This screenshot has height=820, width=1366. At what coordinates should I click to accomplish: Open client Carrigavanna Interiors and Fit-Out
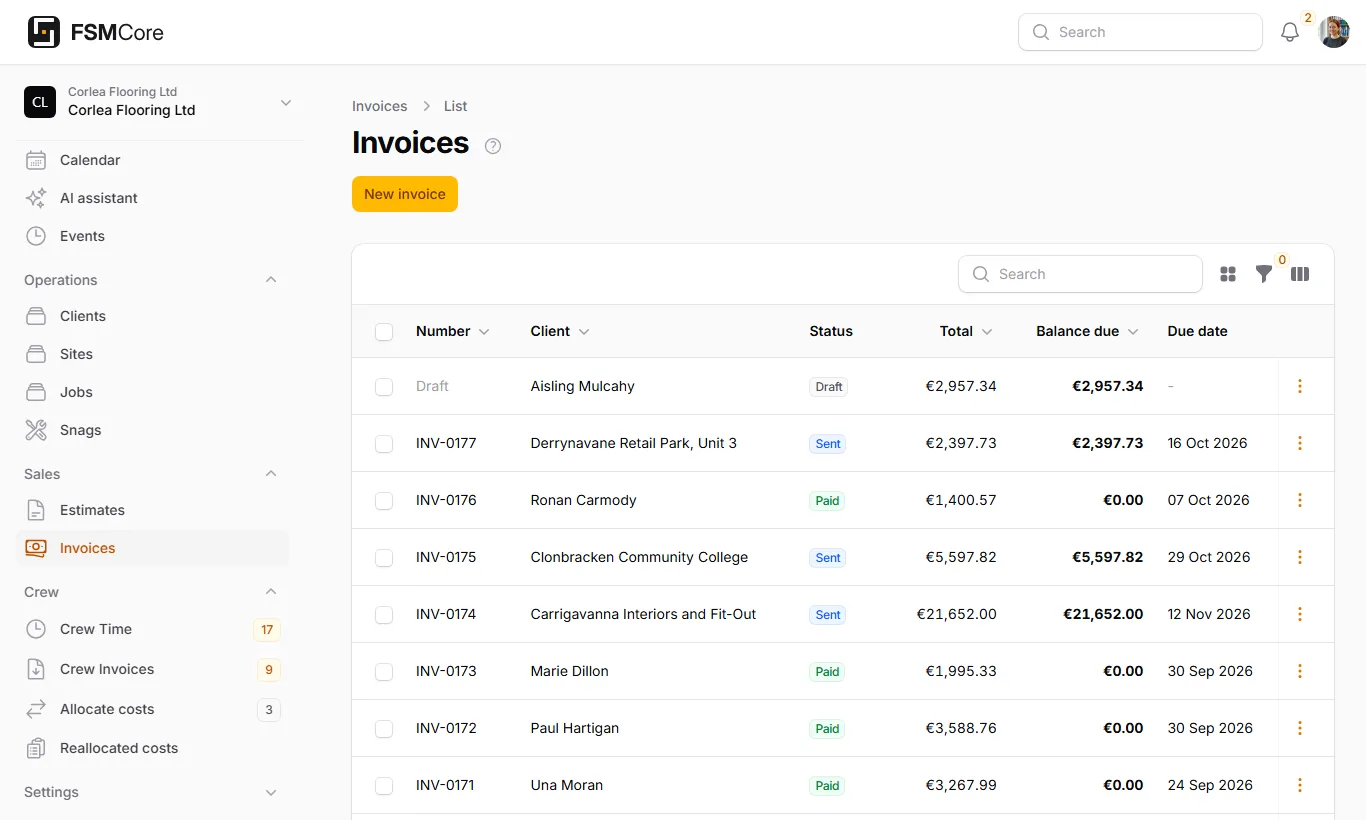(x=643, y=614)
